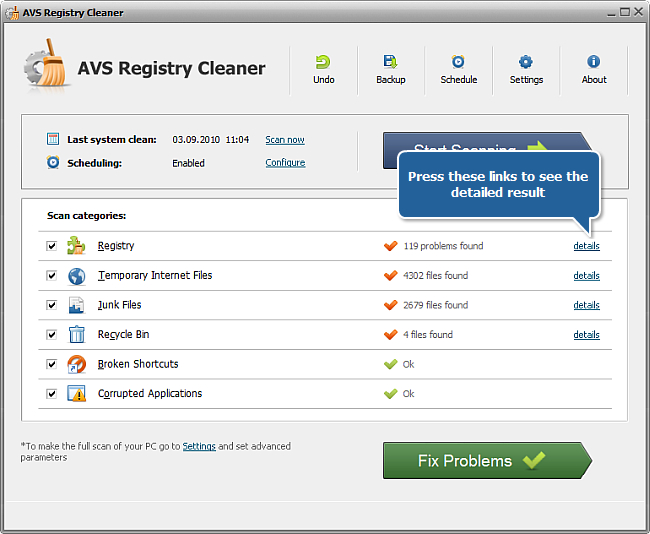Close the AVS Registry Cleaner window
This screenshot has height=534, width=650.
pyautogui.click(x=638, y=12)
